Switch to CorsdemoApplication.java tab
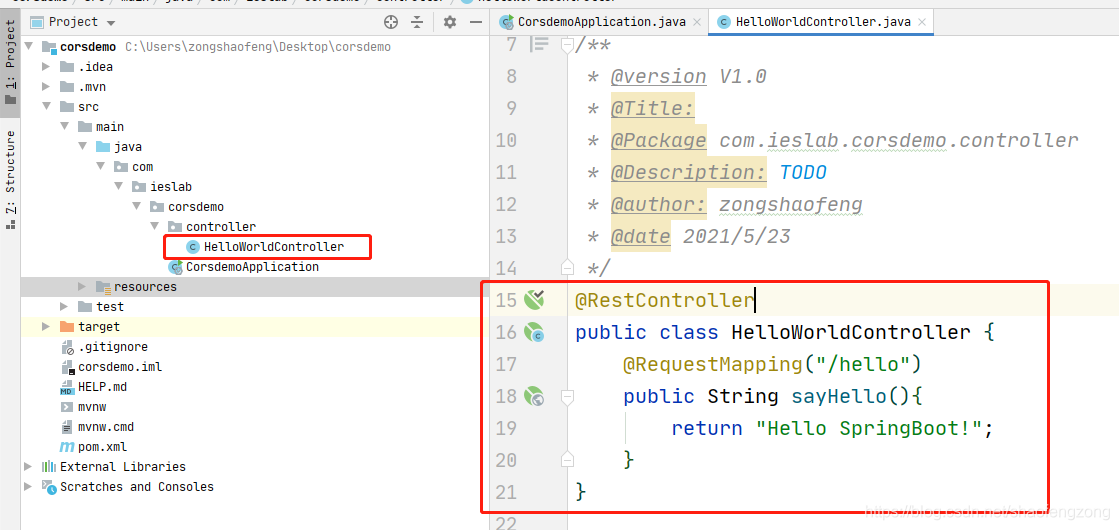The width and height of the screenshot is (1119, 530). click(x=601, y=21)
